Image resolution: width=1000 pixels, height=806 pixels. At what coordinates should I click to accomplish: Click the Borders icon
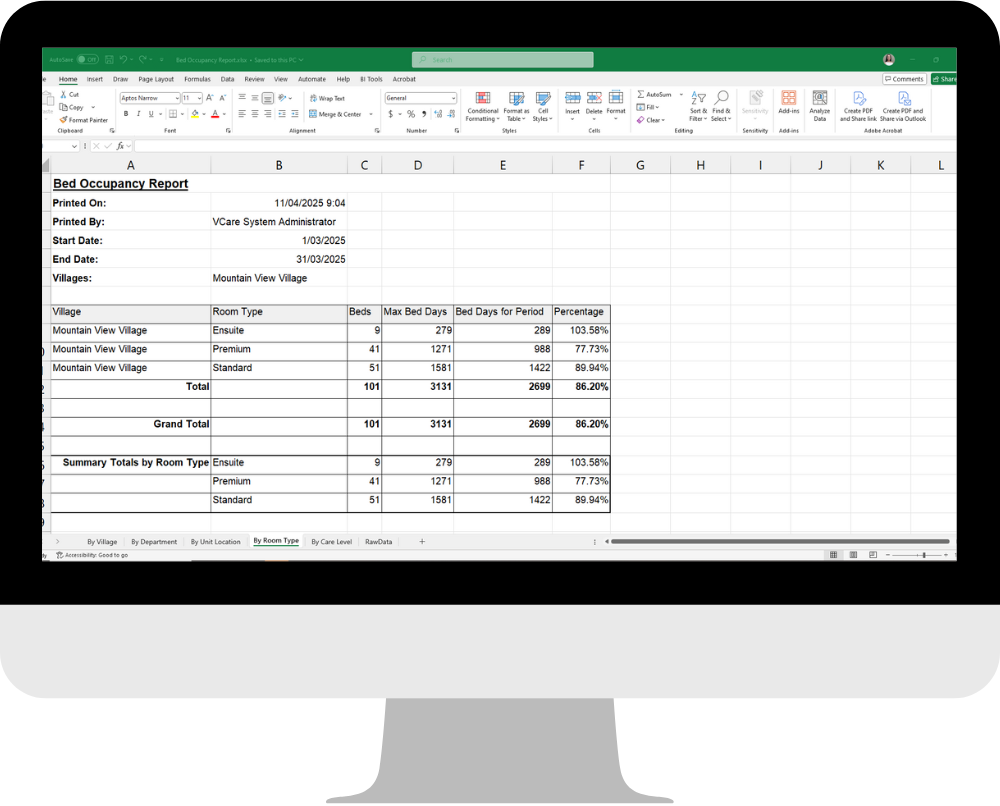click(173, 114)
